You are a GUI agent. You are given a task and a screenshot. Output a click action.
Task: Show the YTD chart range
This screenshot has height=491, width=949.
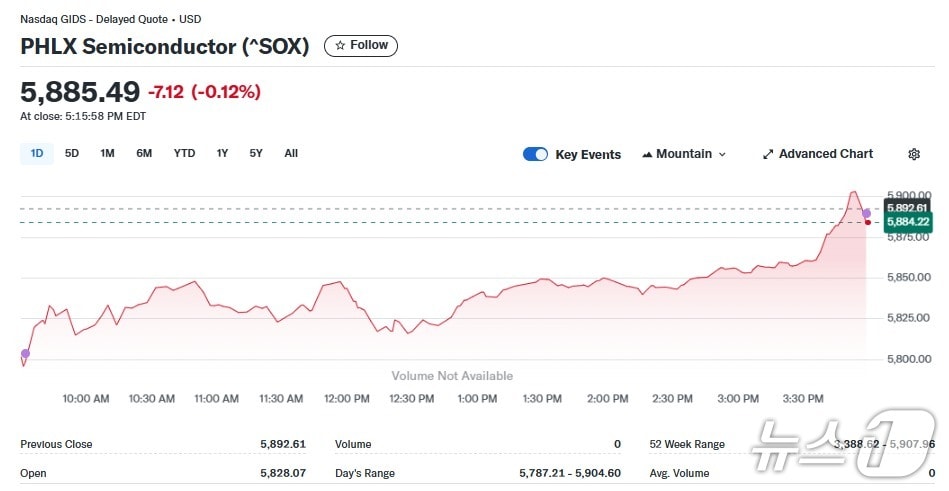pos(184,153)
